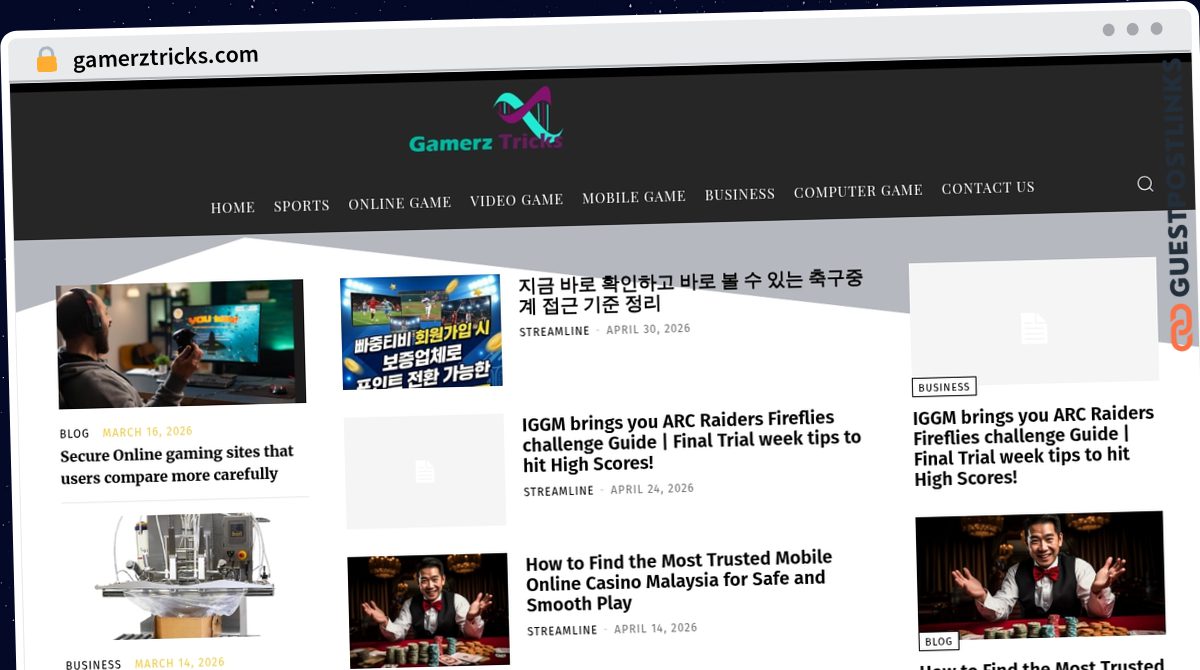Open the ONLINE GAME menu item

coord(400,202)
